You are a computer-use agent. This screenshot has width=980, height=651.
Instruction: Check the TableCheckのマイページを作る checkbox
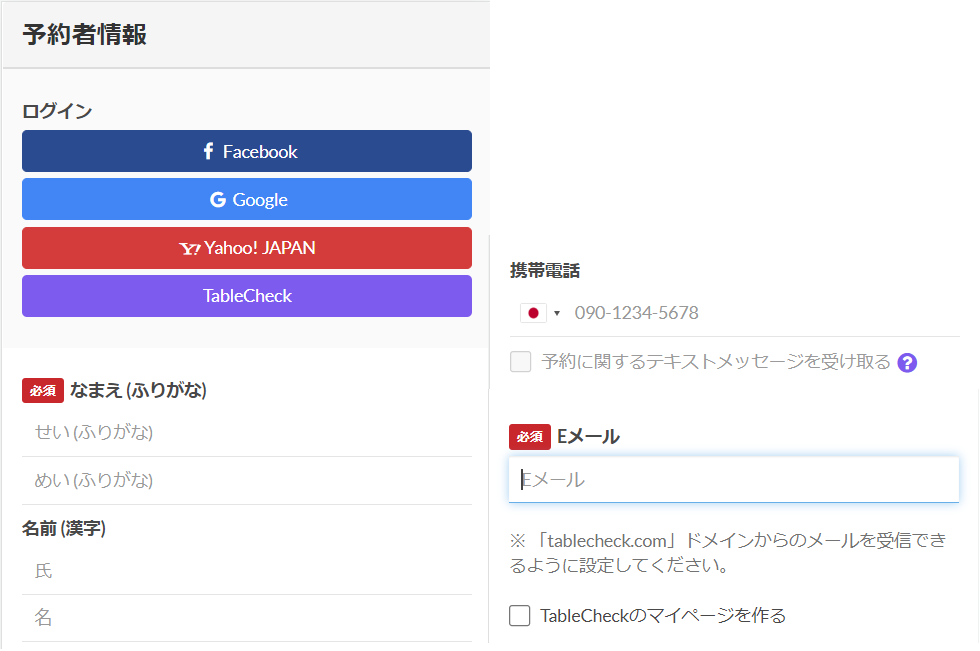[520, 616]
